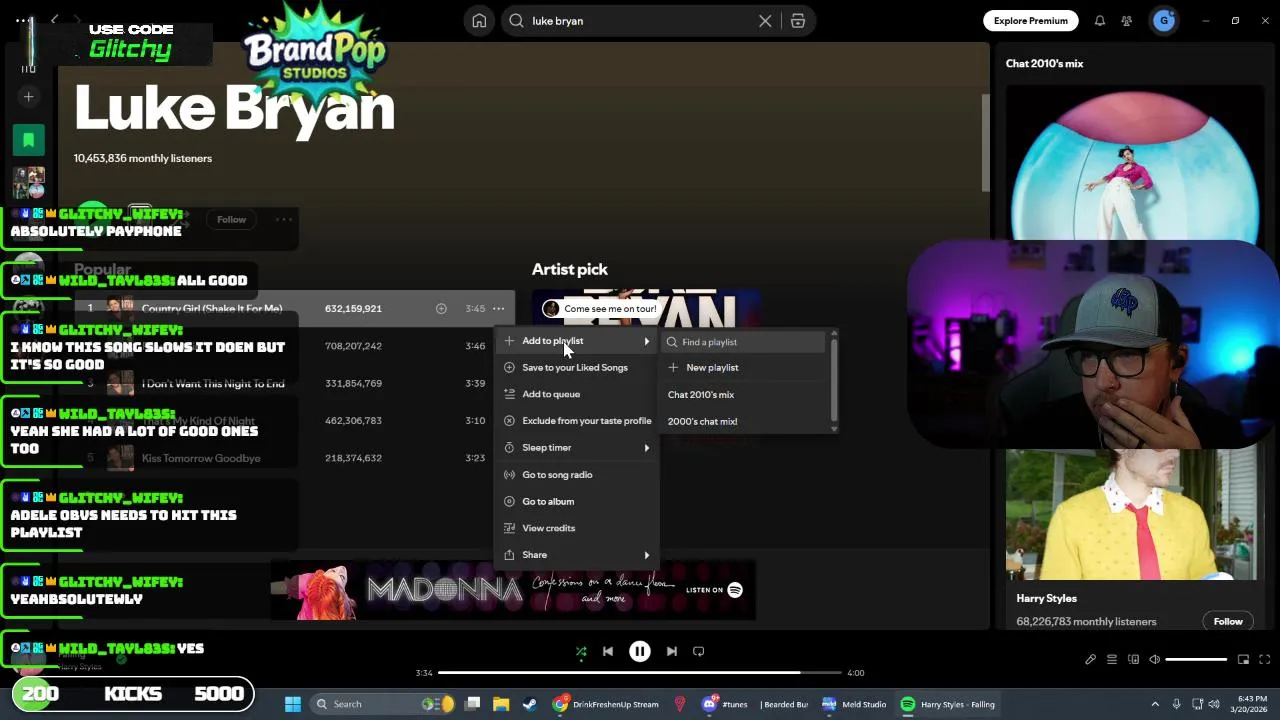This screenshot has height=720, width=1280.
Task: Clear the luke bryan search text
Action: coord(765,21)
